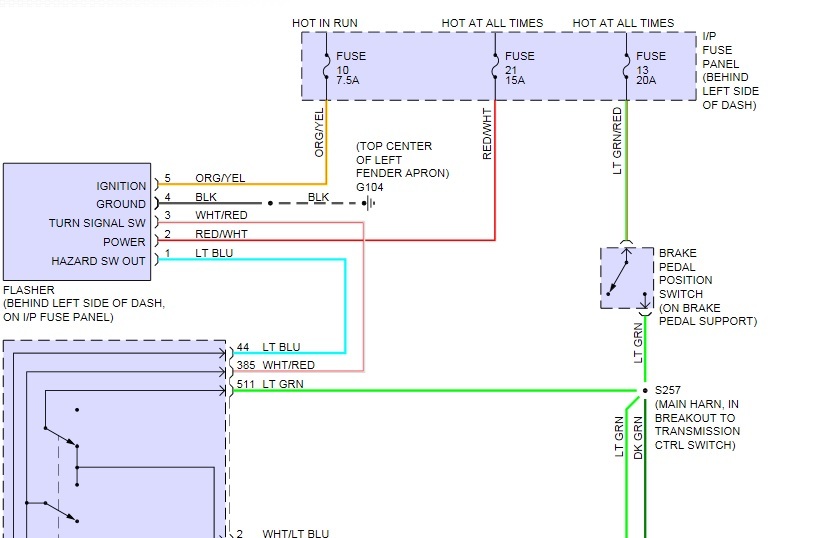This screenshot has width=824, height=538.
Task: Click the brake pedal position switch symbol
Action: pyautogui.click(x=627, y=278)
